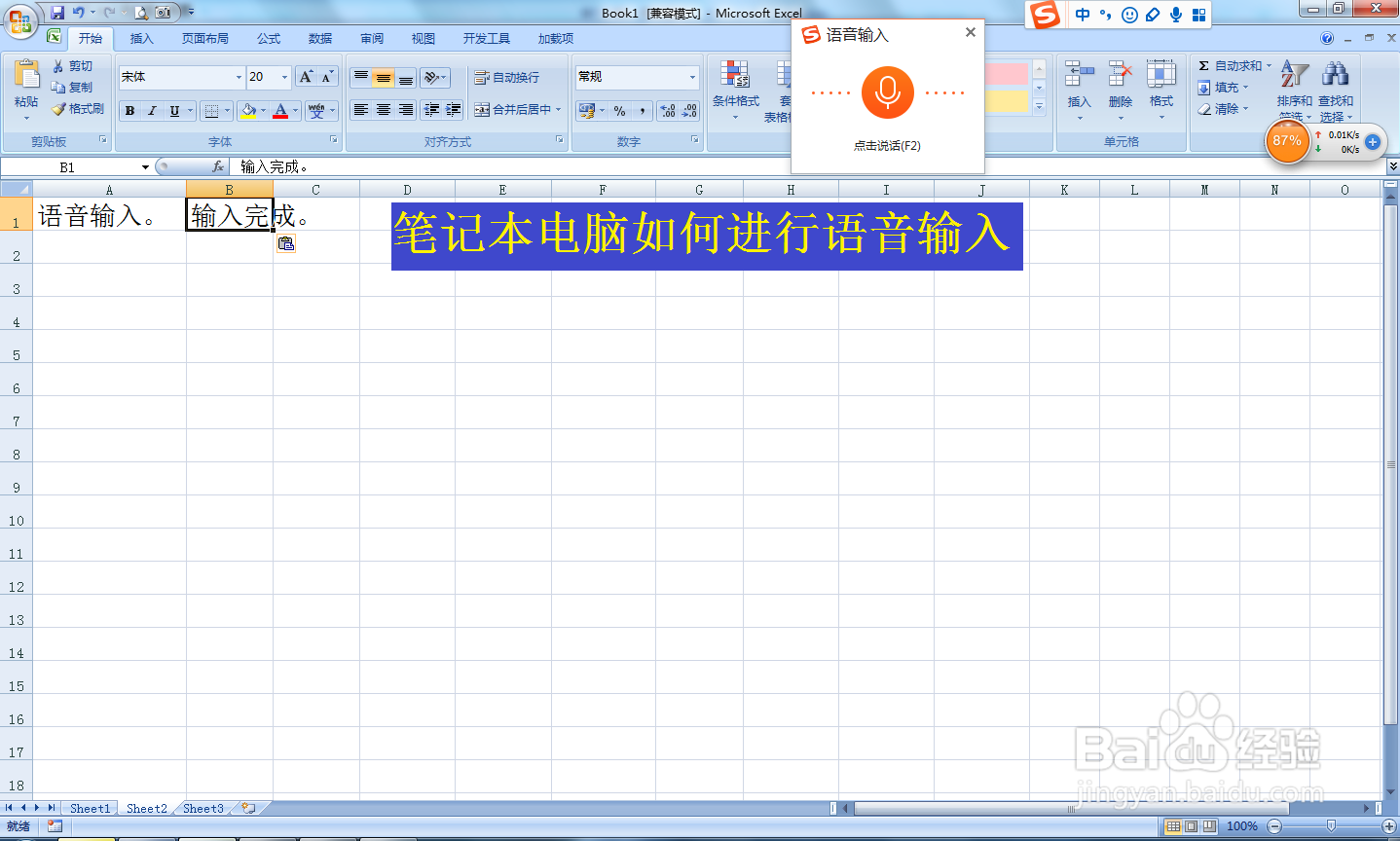Click the paste options icon below B1

click(x=285, y=243)
